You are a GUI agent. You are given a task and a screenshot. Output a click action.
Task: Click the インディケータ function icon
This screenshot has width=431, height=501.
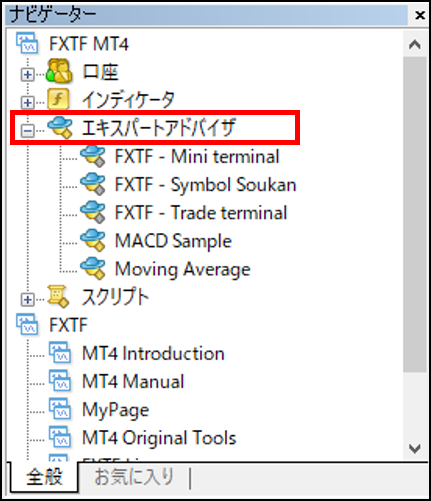click(x=58, y=99)
